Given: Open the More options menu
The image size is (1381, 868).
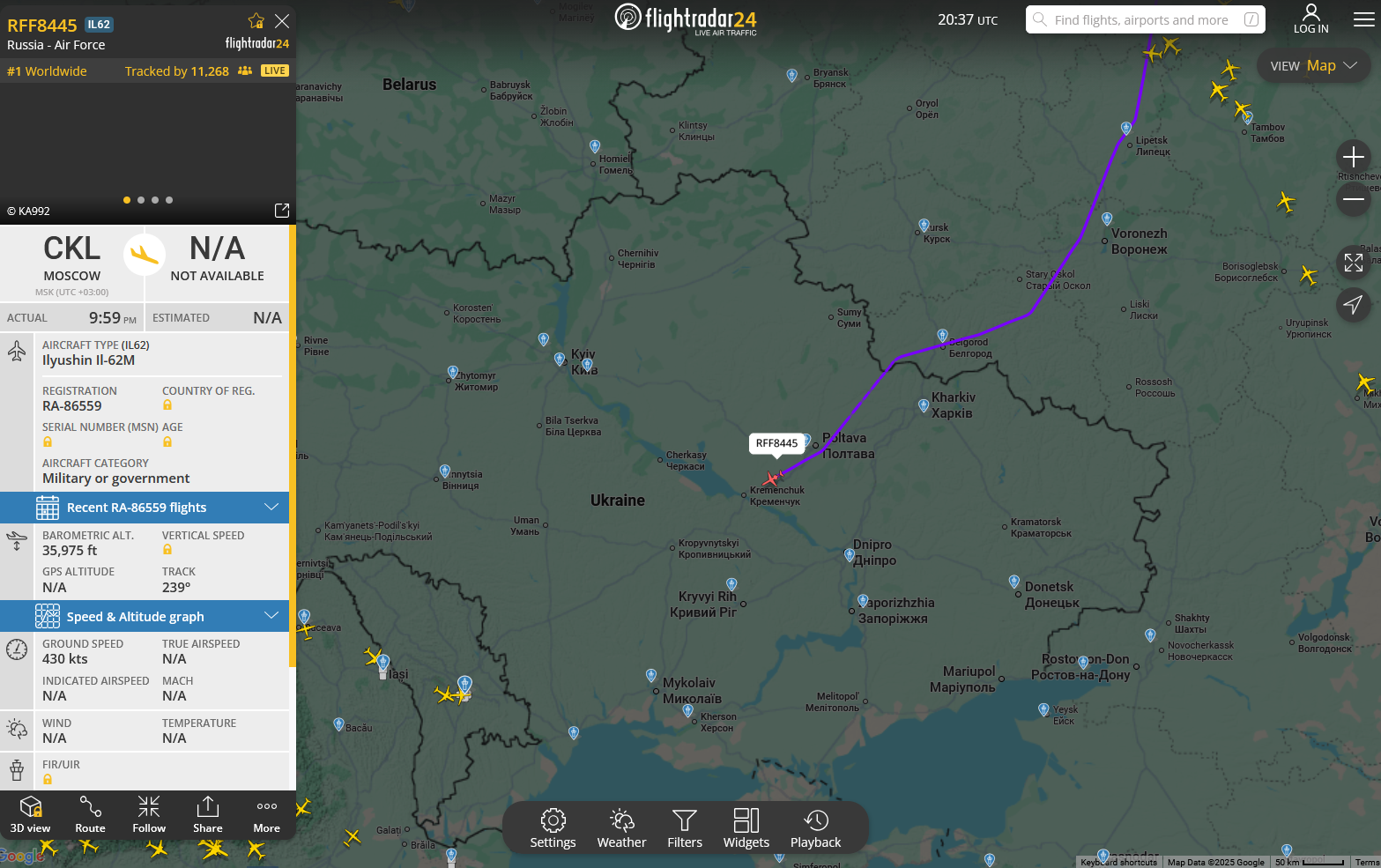Looking at the screenshot, I should (267, 814).
